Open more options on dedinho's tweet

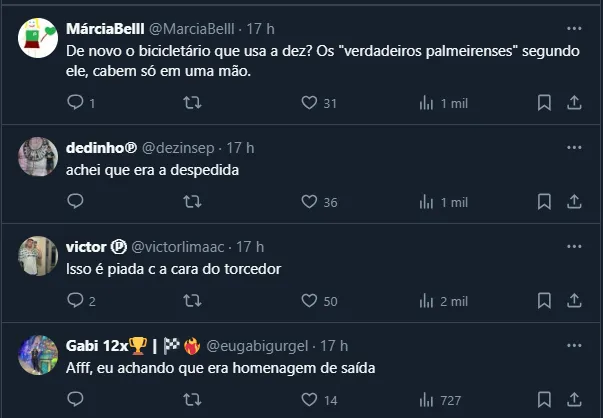574,147
